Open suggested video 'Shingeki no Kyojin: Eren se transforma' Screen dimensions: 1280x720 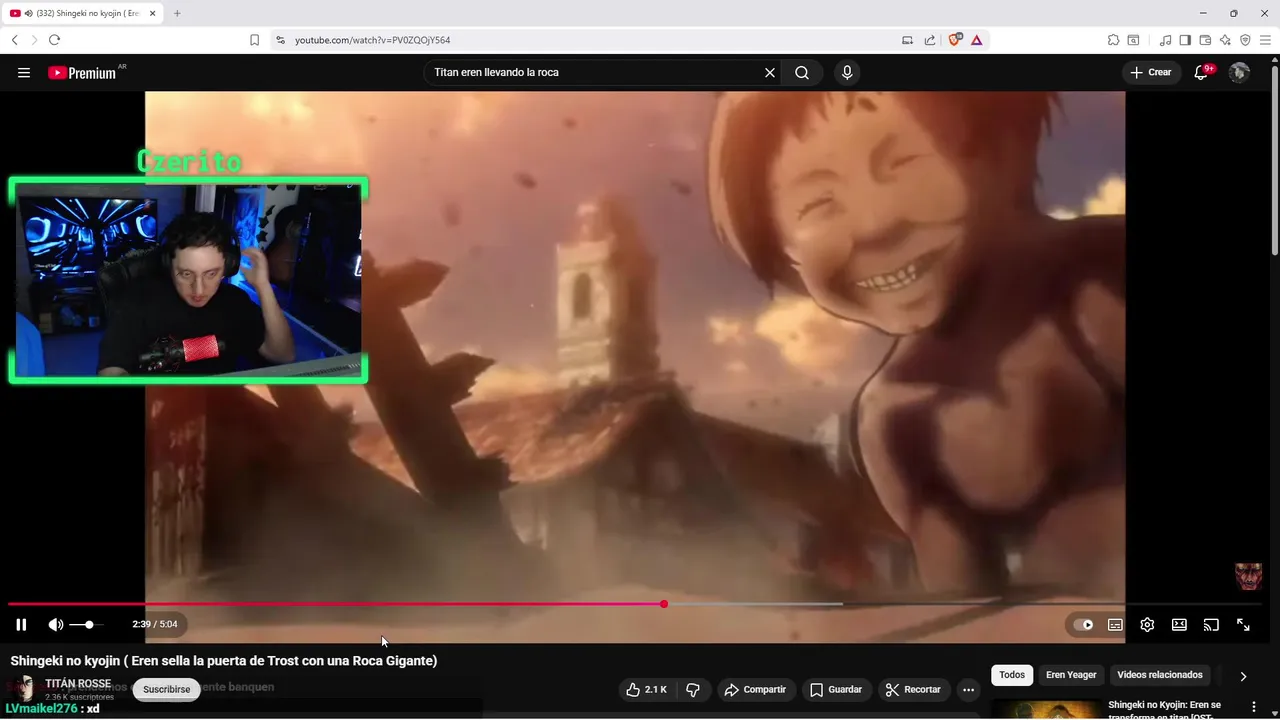pyautogui.click(x=1164, y=709)
